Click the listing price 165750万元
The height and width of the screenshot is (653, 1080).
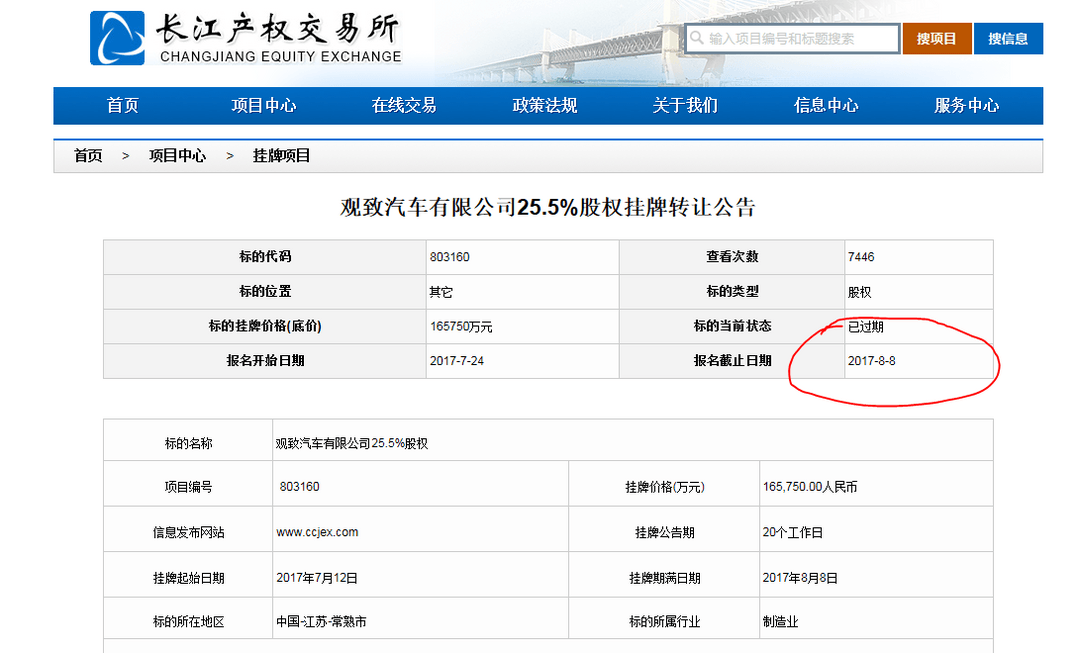(461, 326)
